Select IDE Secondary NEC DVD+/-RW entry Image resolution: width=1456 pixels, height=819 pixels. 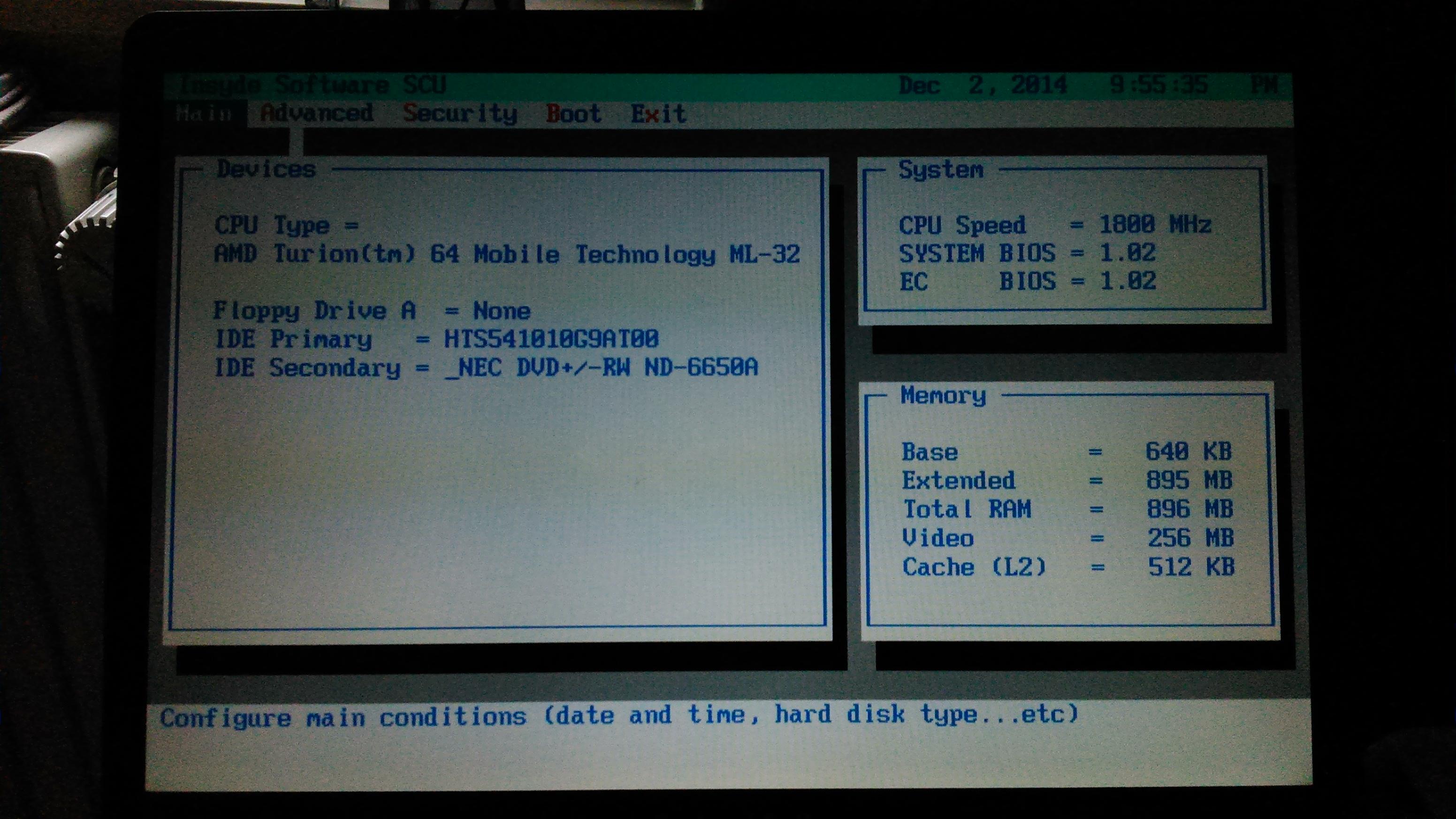[x=602, y=368]
